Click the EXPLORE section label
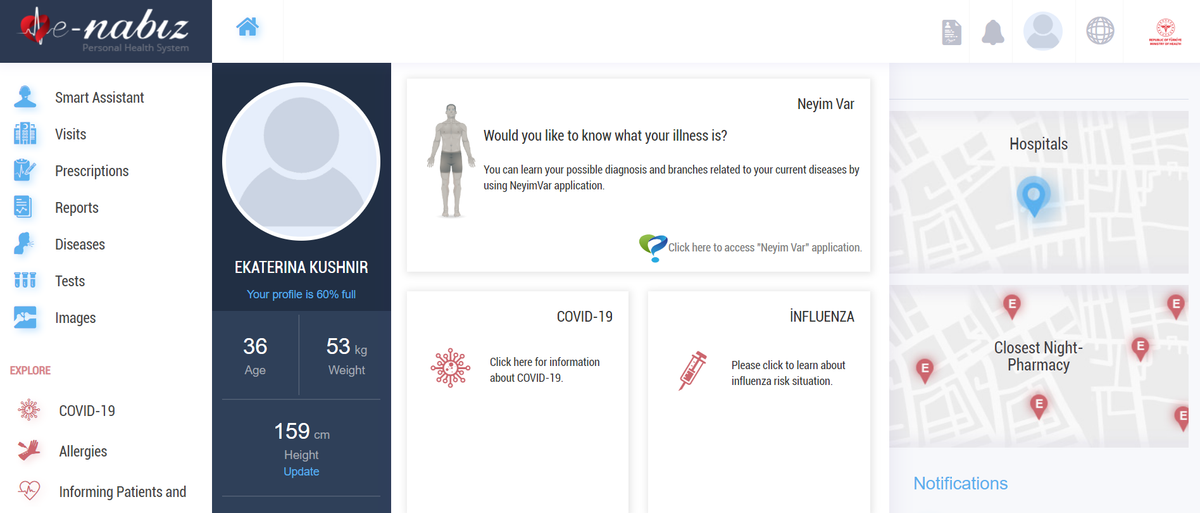Screen dimensions: 1200x513 click(x=30, y=370)
